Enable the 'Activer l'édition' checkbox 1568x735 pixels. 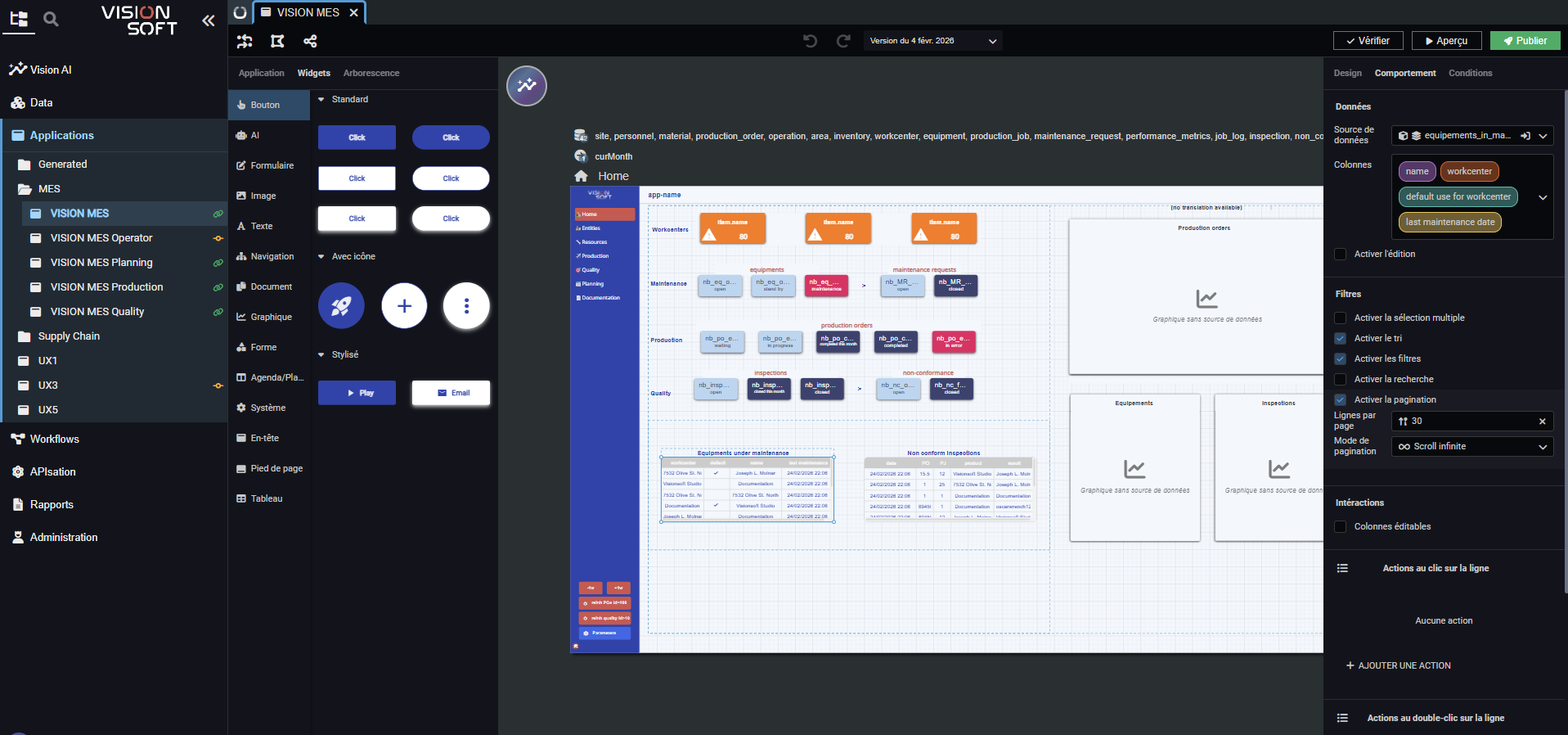click(1340, 255)
